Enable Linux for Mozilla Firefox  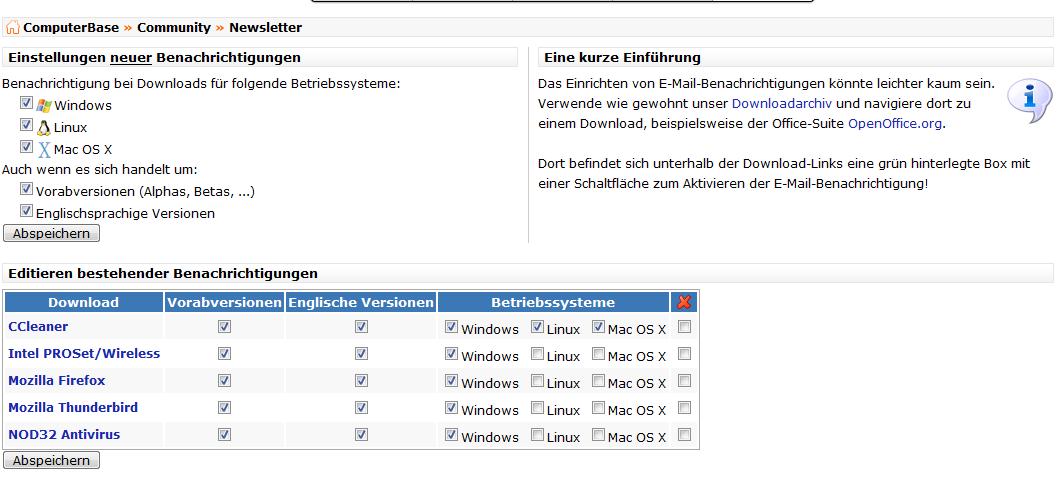[x=537, y=380]
